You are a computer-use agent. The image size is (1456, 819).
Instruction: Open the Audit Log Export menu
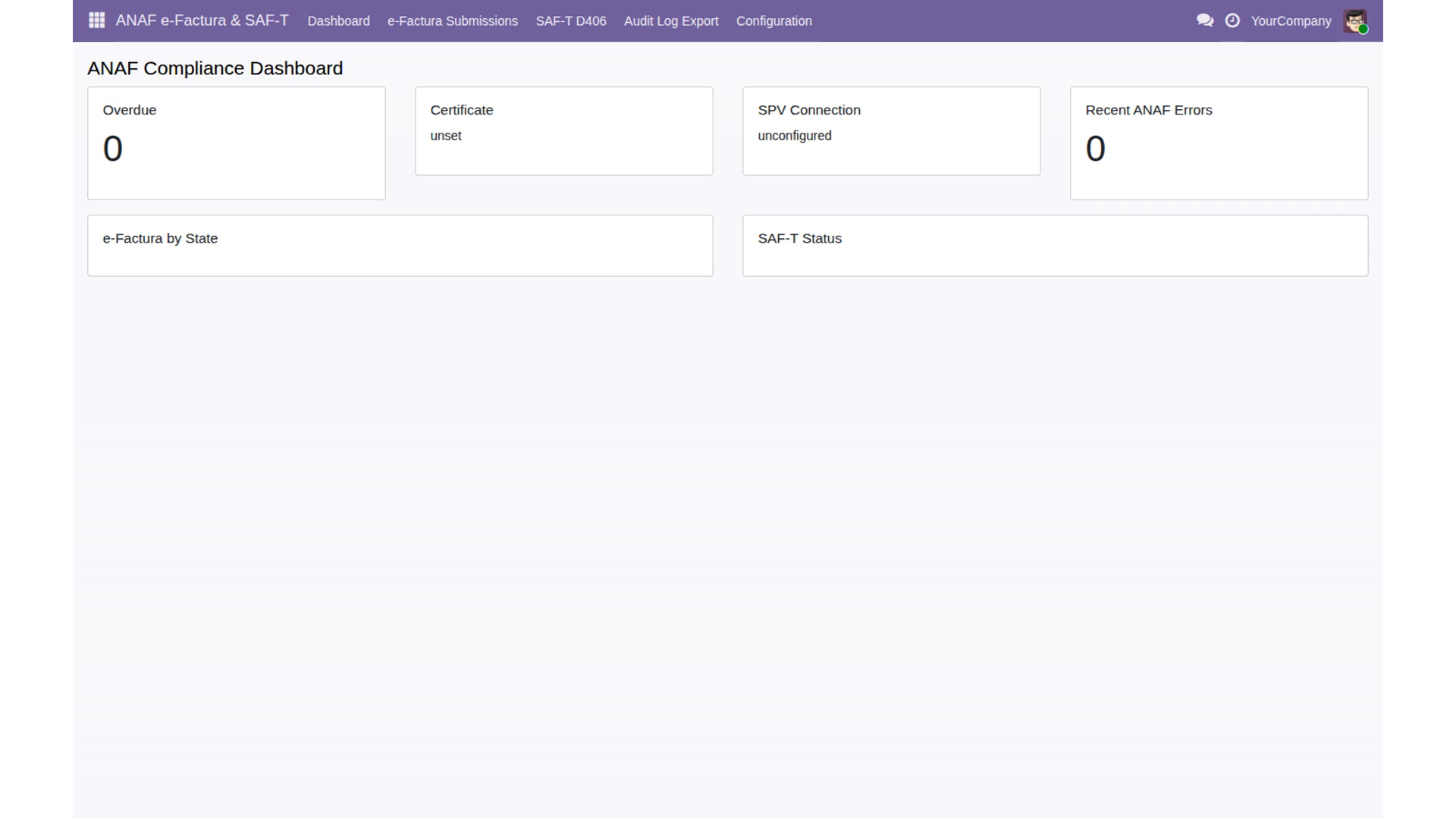[x=671, y=21]
